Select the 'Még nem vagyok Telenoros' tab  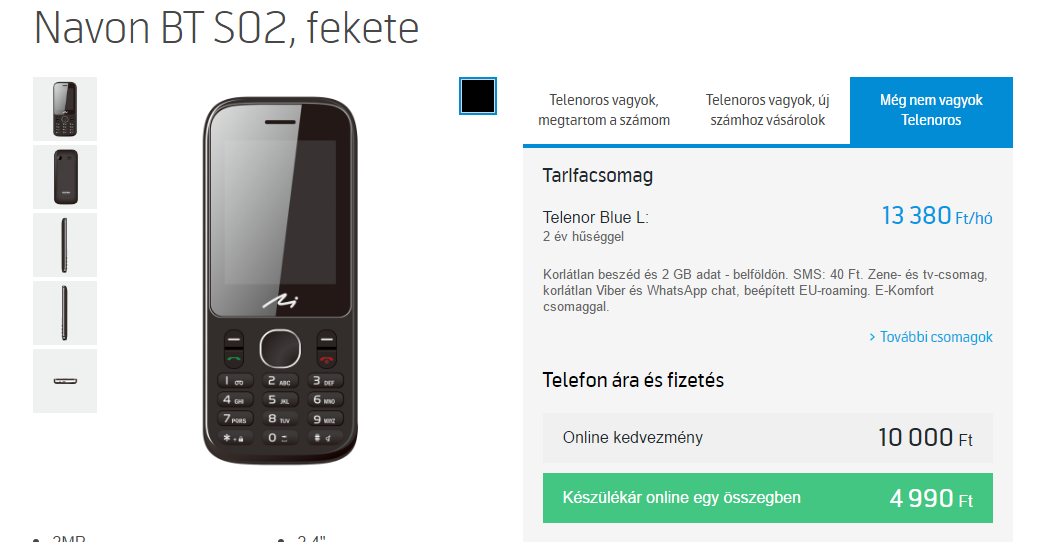point(931,110)
